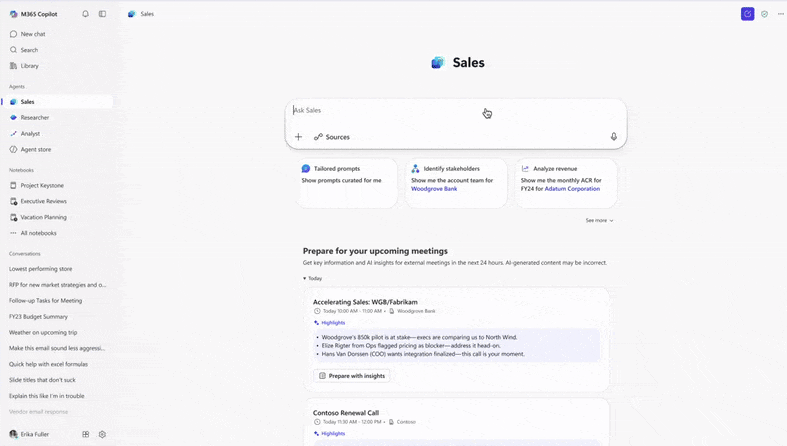Click the notifications bell icon
The width and height of the screenshot is (787, 446).
(x=85, y=14)
